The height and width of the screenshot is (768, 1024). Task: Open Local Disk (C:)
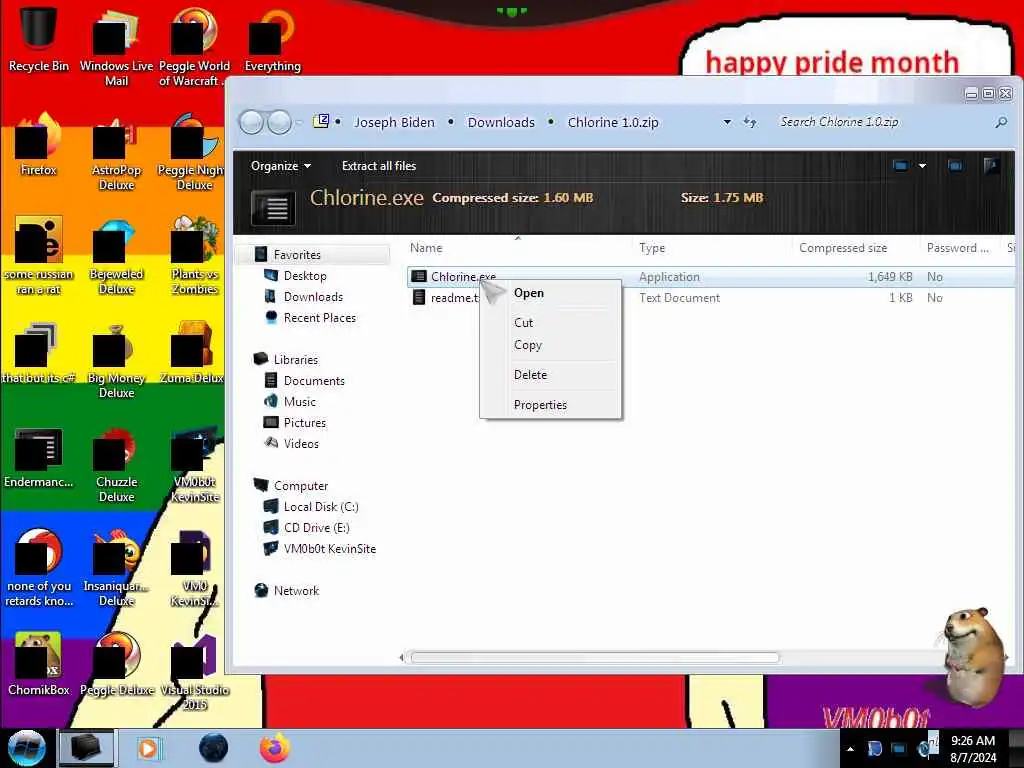pyautogui.click(x=321, y=507)
